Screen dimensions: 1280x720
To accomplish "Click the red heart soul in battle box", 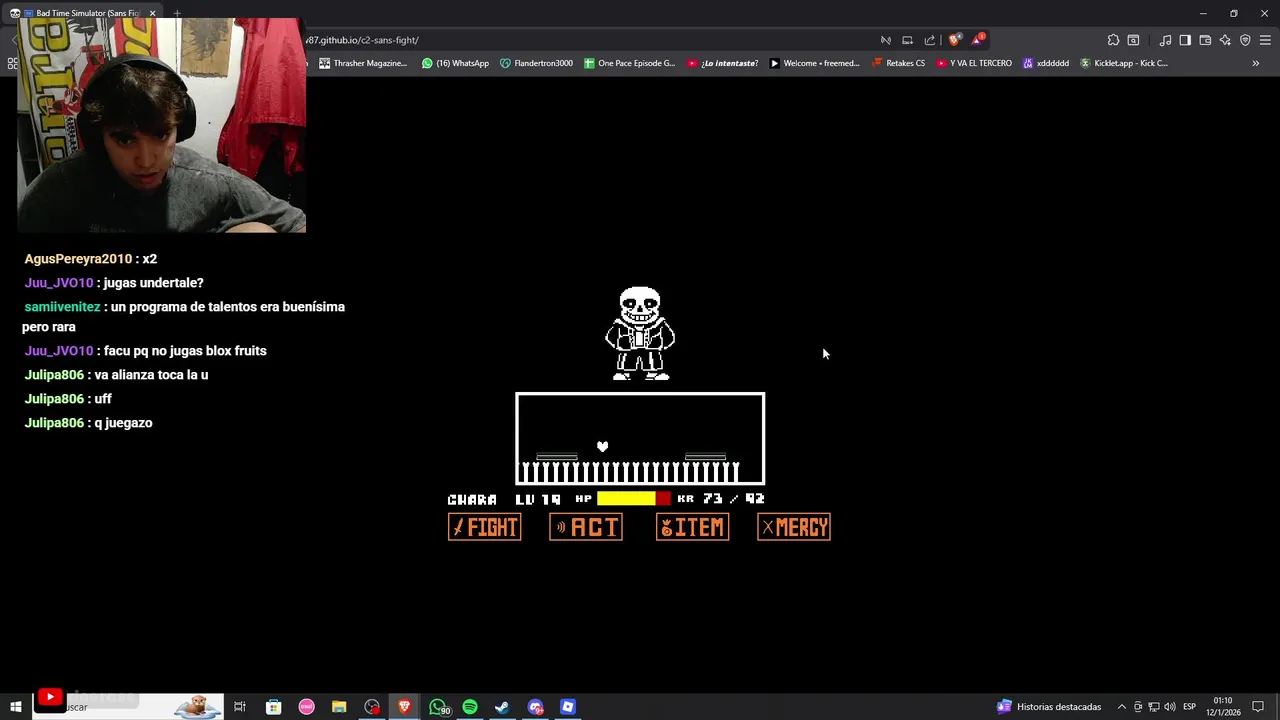I will click(x=602, y=446).
